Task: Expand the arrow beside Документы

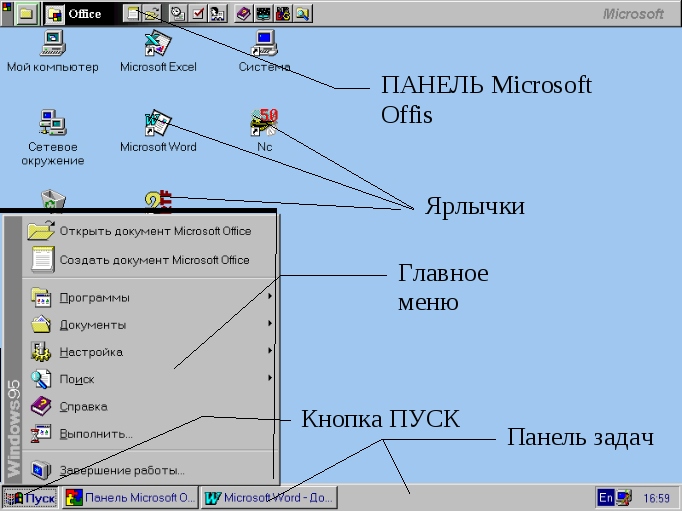Action: pyautogui.click(x=270, y=324)
